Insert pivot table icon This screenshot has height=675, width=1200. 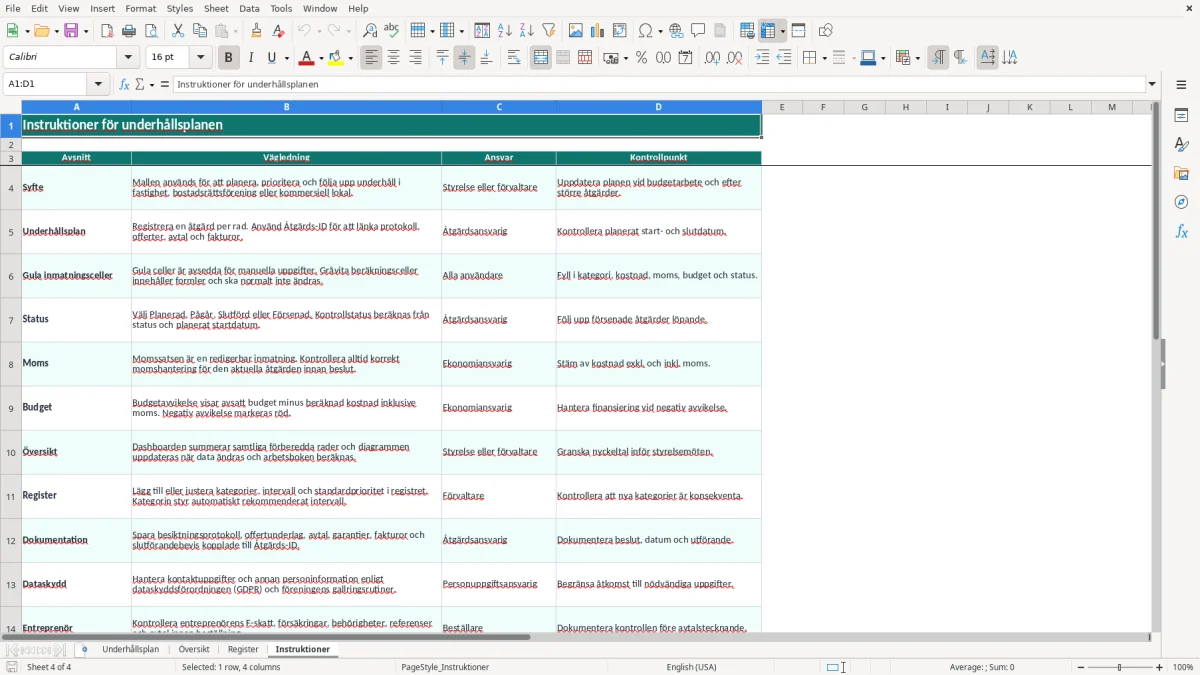pos(620,31)
